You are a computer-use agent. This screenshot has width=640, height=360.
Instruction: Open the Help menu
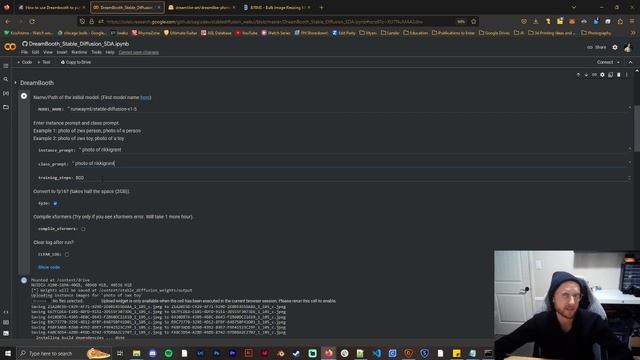coord(110,52)
